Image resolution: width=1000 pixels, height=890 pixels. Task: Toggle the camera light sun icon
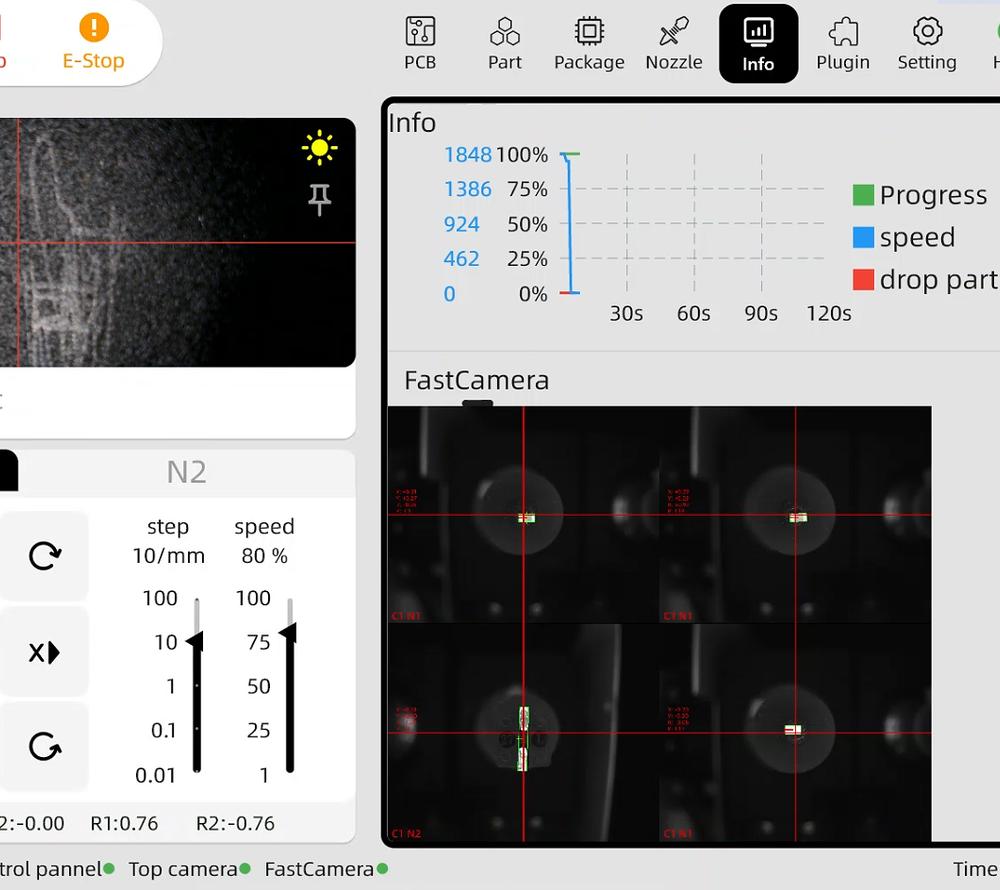[x=319, y=150]
